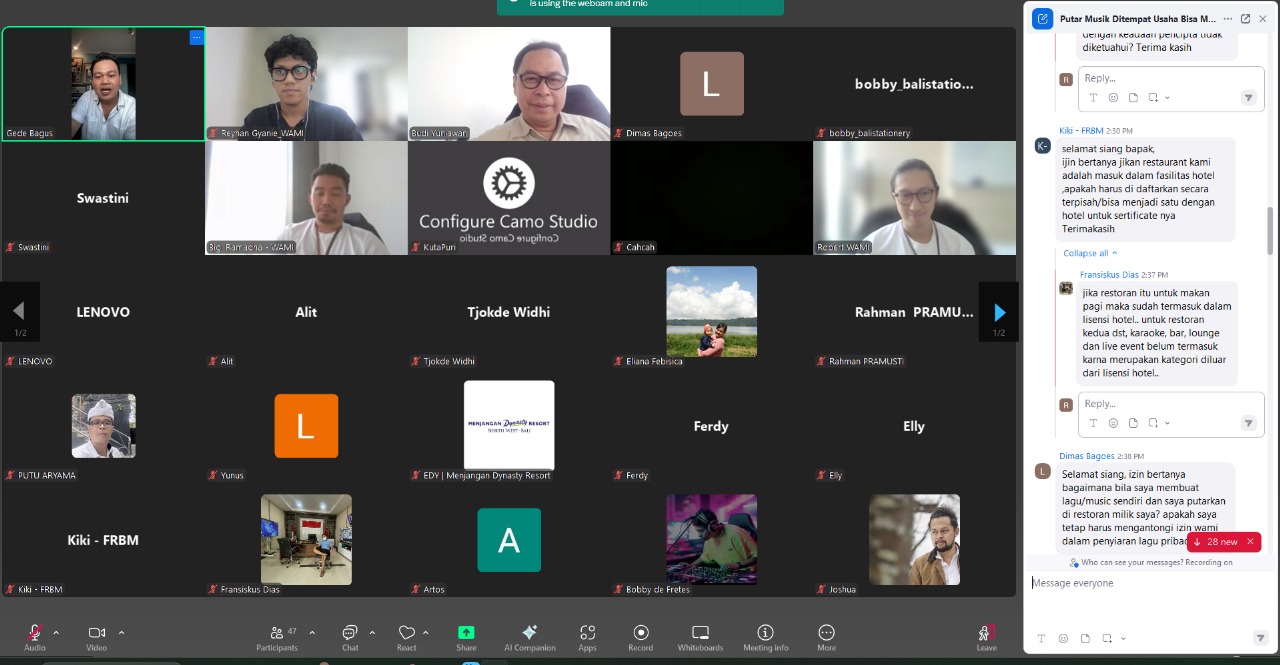The image size is (1280, 665).
Task: Show Meeting Info details
Action: pos(765,637)
